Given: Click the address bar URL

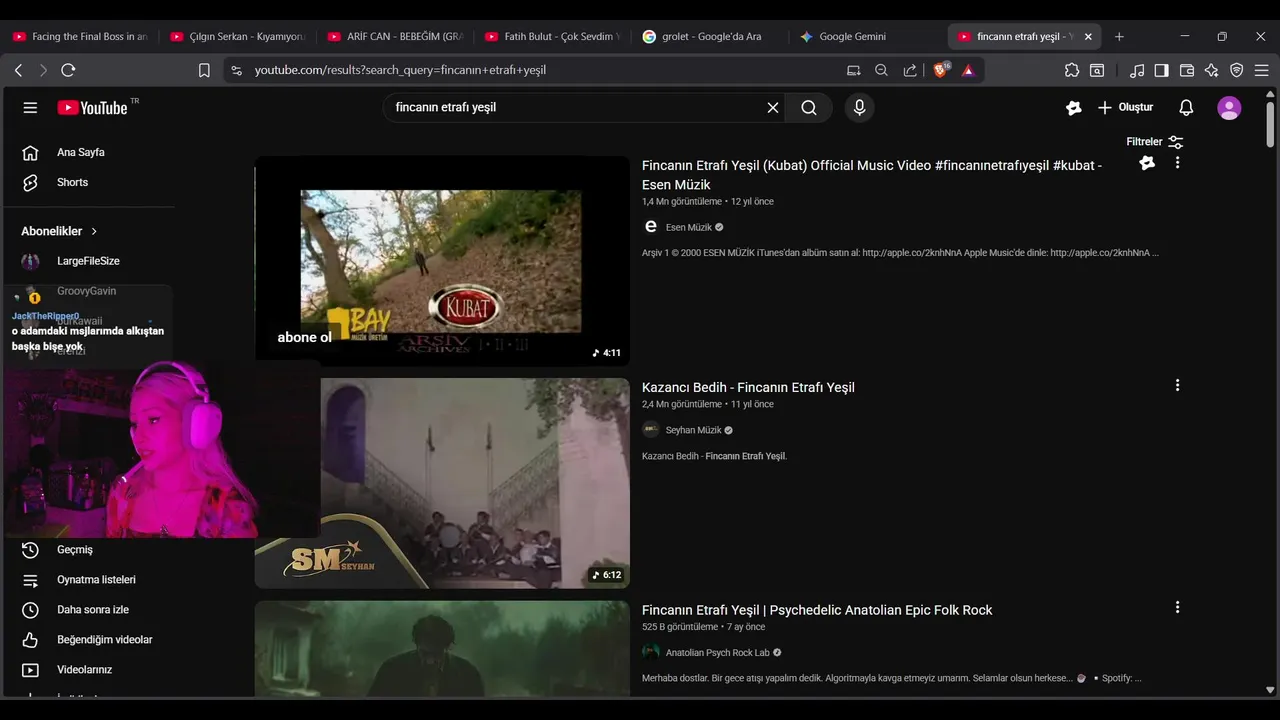Looking at the screenshot, I should click(x=400, y=70).
